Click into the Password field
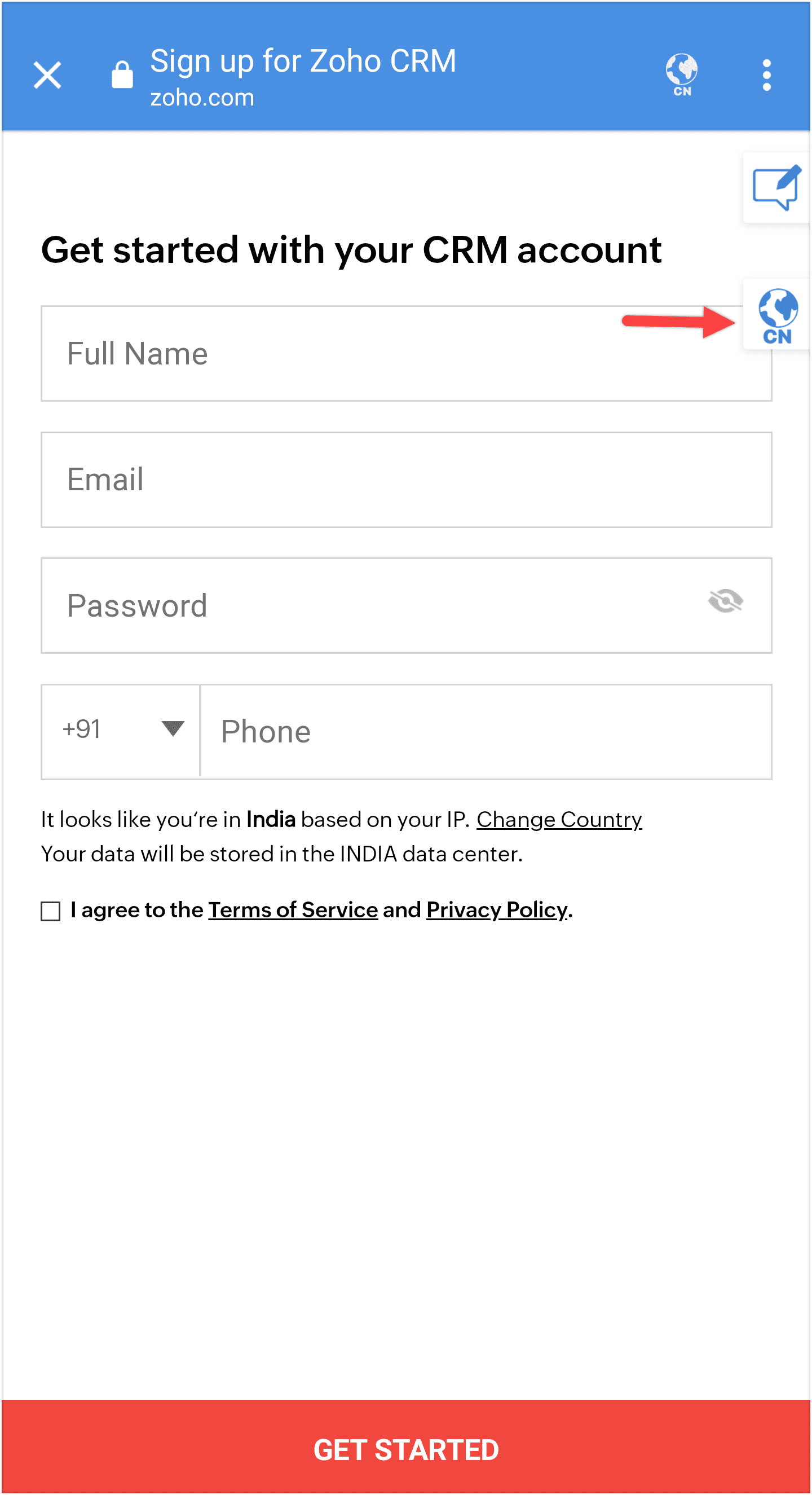This screenshot has height=1495, width=812. pos(371,606)
